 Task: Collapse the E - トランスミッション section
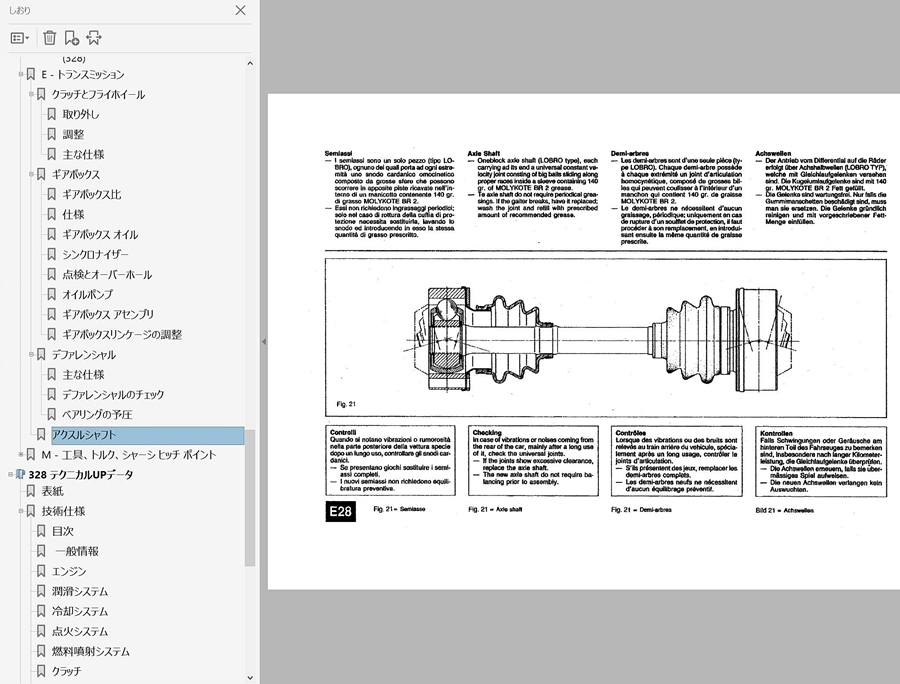[21, 74]
